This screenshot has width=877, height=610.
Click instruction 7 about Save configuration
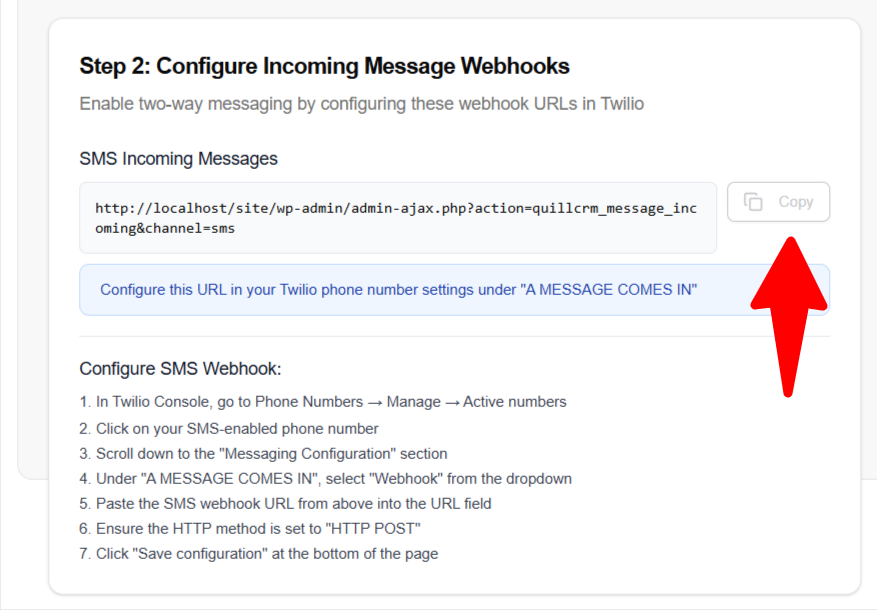click(258, 554)
